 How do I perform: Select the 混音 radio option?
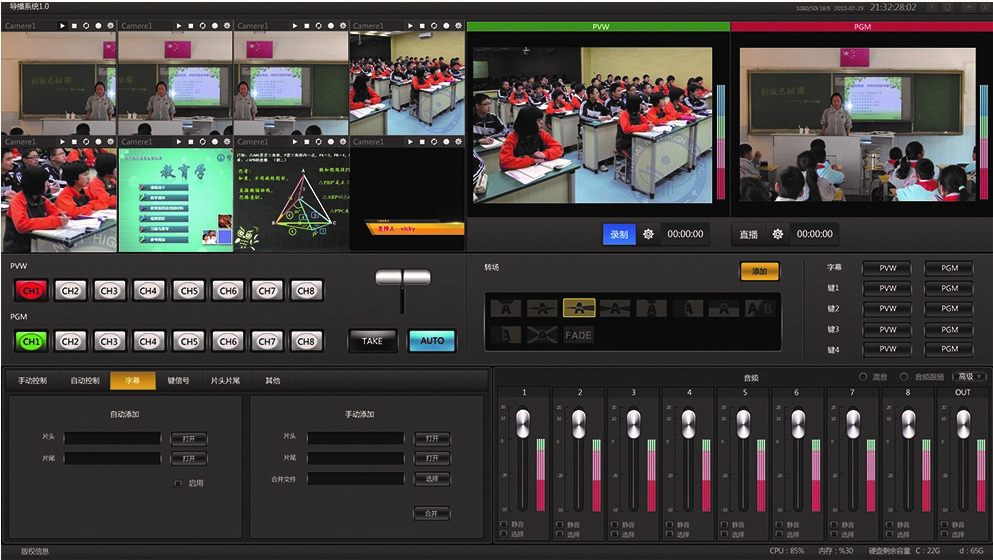(864, 377)
